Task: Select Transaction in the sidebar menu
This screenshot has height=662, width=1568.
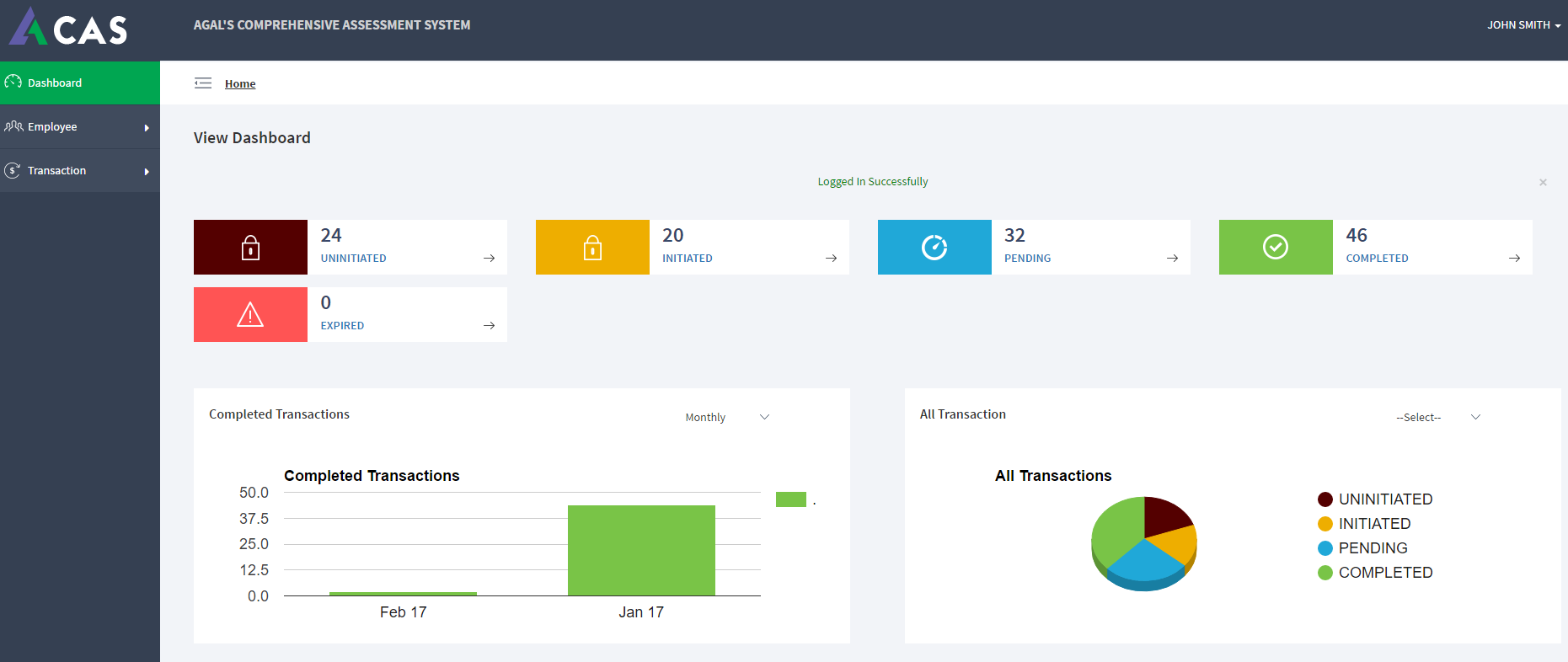Action: [x=80, y=171]
